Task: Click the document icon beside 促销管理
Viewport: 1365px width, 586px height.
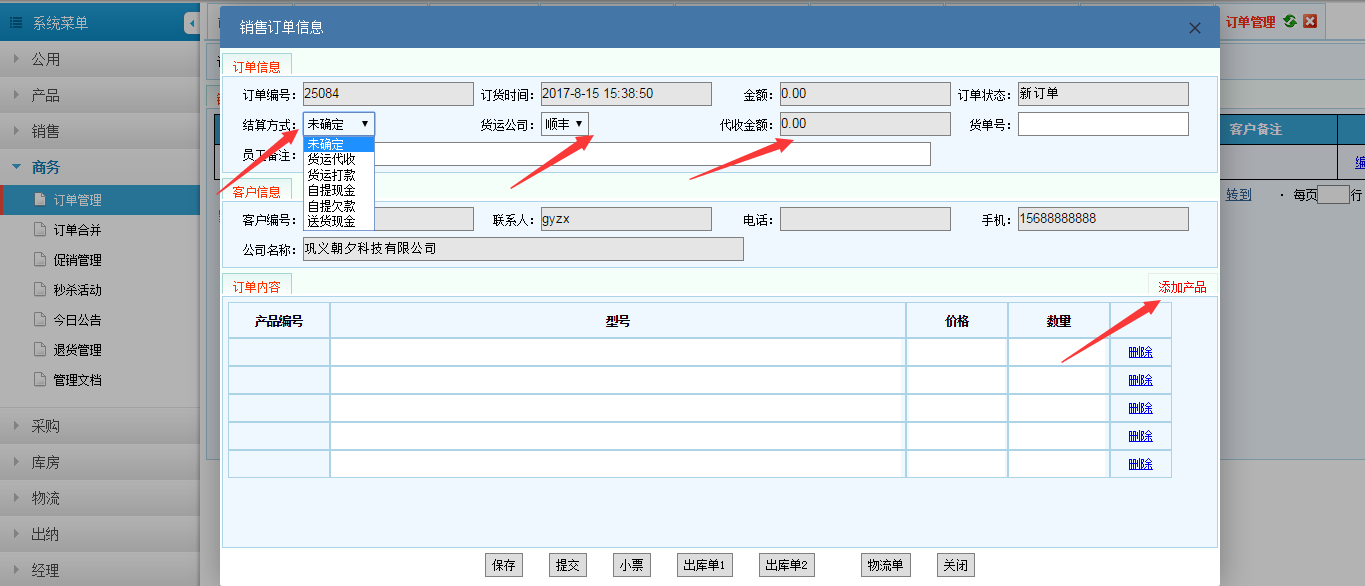Action: (41, 260)
